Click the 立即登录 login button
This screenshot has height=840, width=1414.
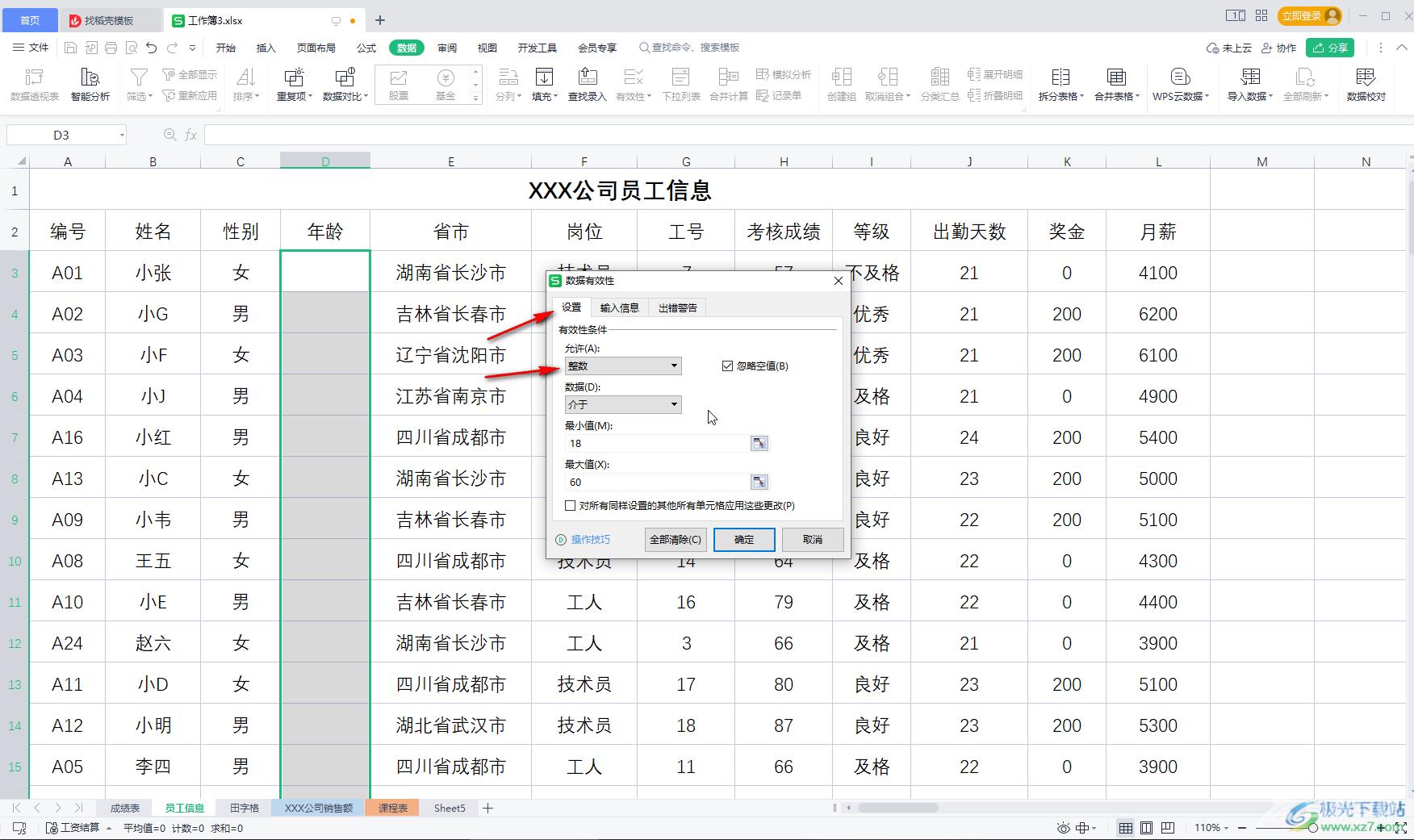tap(1309, 15)
